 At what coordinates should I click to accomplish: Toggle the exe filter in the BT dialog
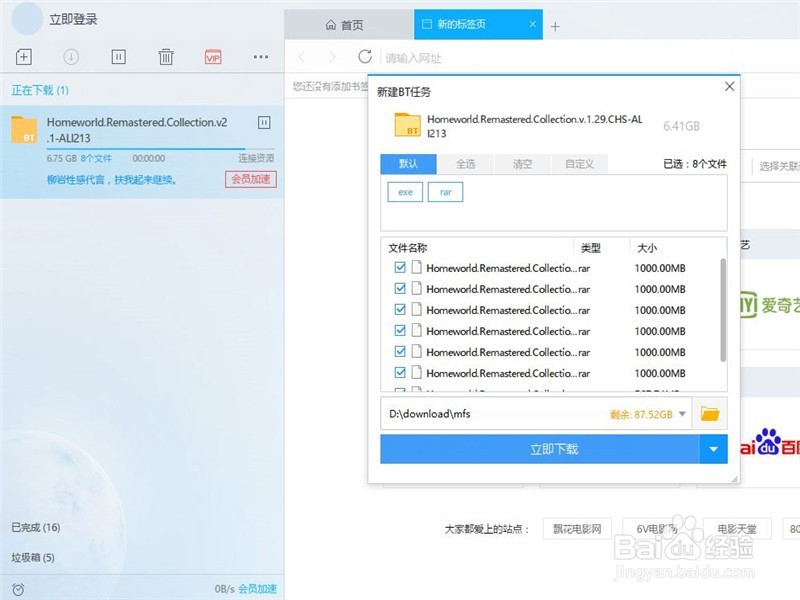point(404,191)
